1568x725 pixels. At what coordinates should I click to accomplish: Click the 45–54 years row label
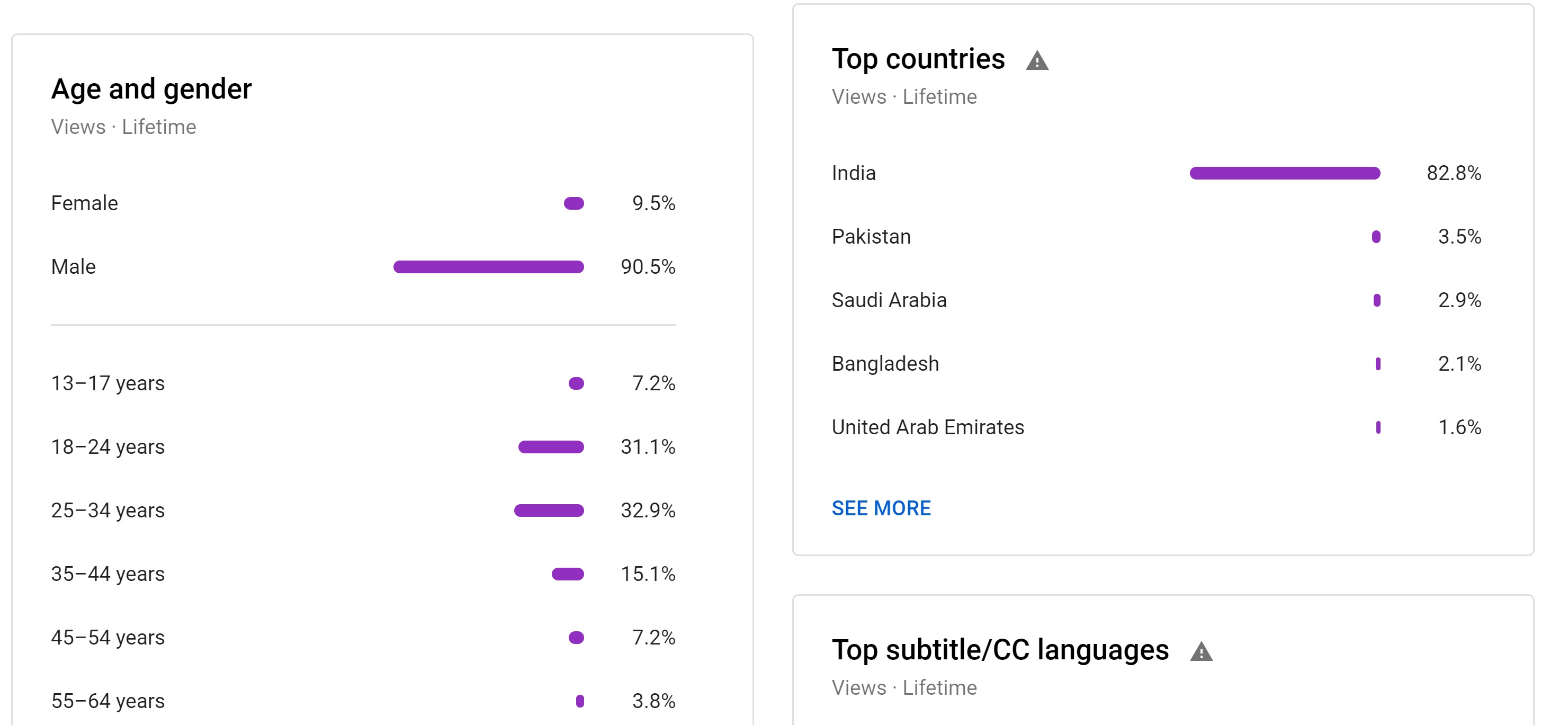[x=107, y=637]
